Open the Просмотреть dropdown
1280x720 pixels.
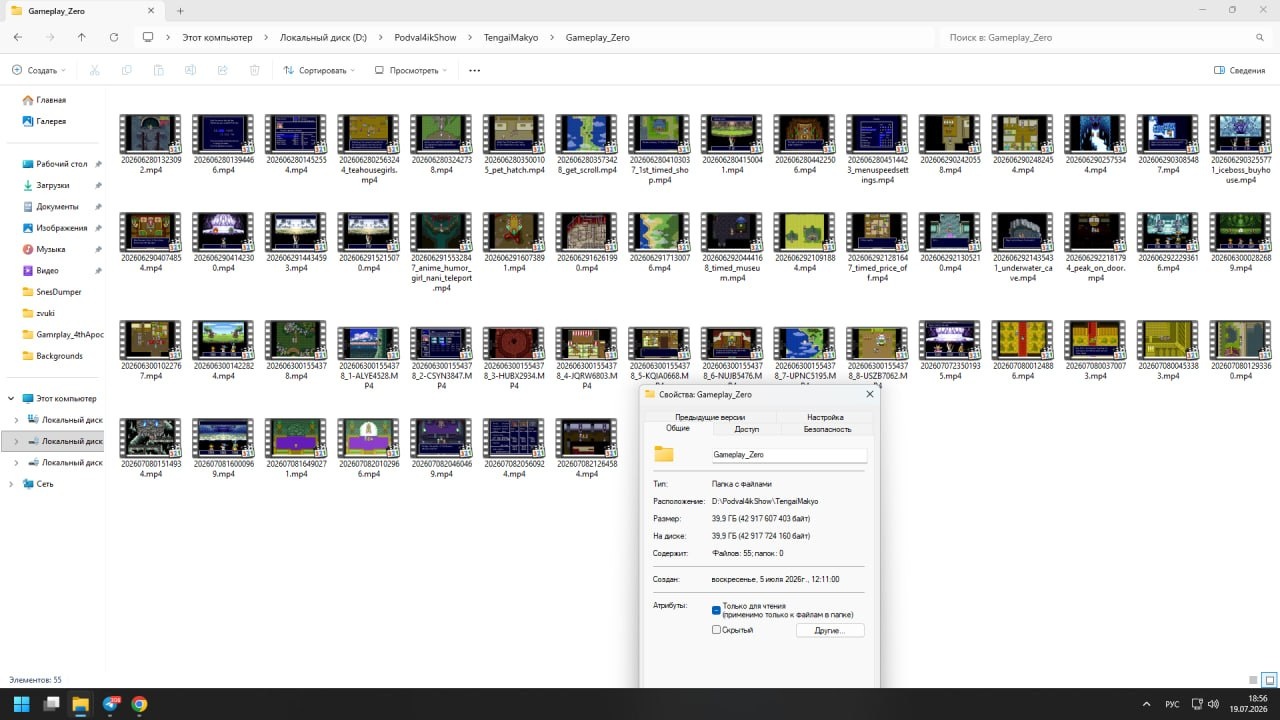[x=410, y=71]
